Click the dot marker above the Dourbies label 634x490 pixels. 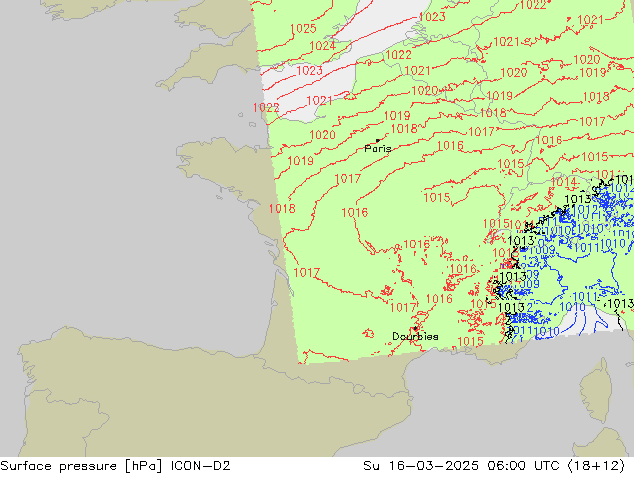click(415, 328)
